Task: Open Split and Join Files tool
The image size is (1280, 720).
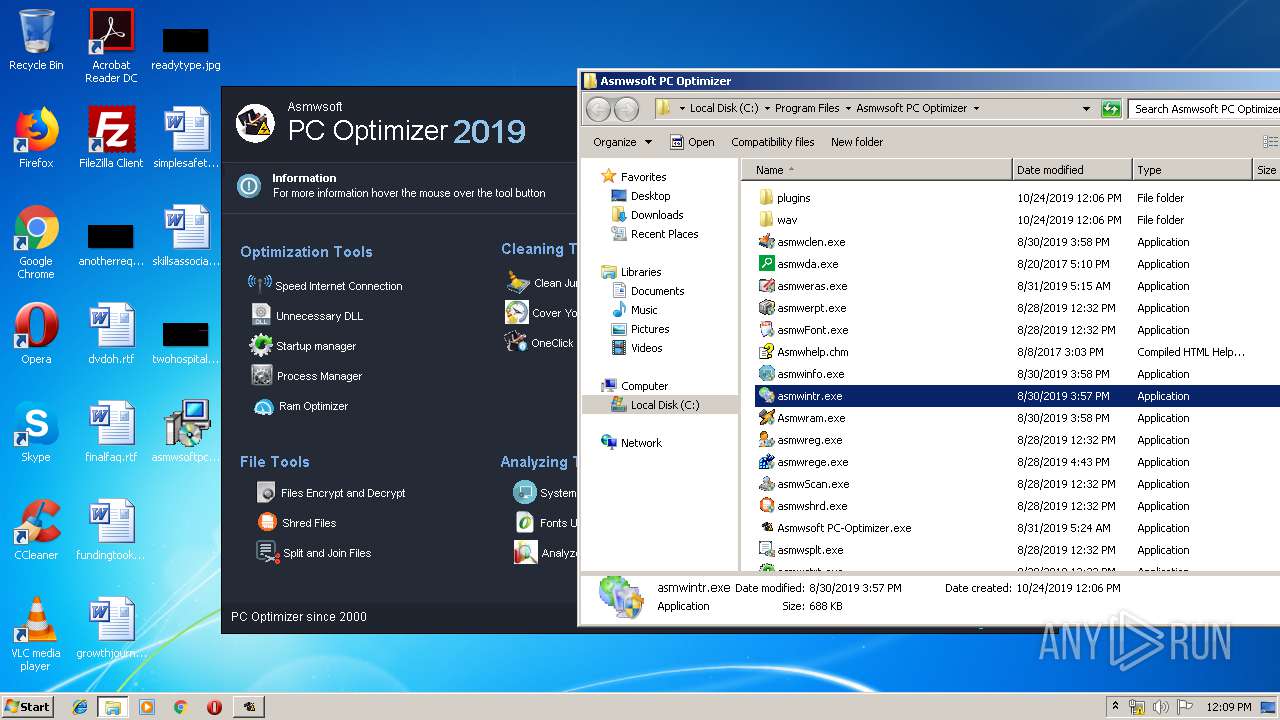Action: click(x=313, y=552)
